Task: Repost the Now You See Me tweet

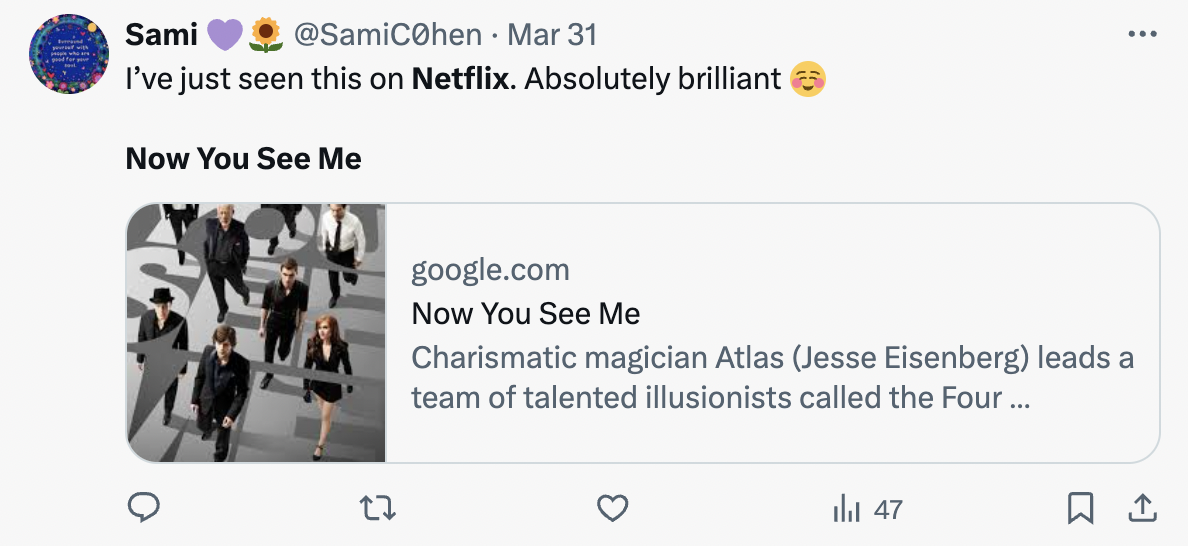Action: (379, 509)
